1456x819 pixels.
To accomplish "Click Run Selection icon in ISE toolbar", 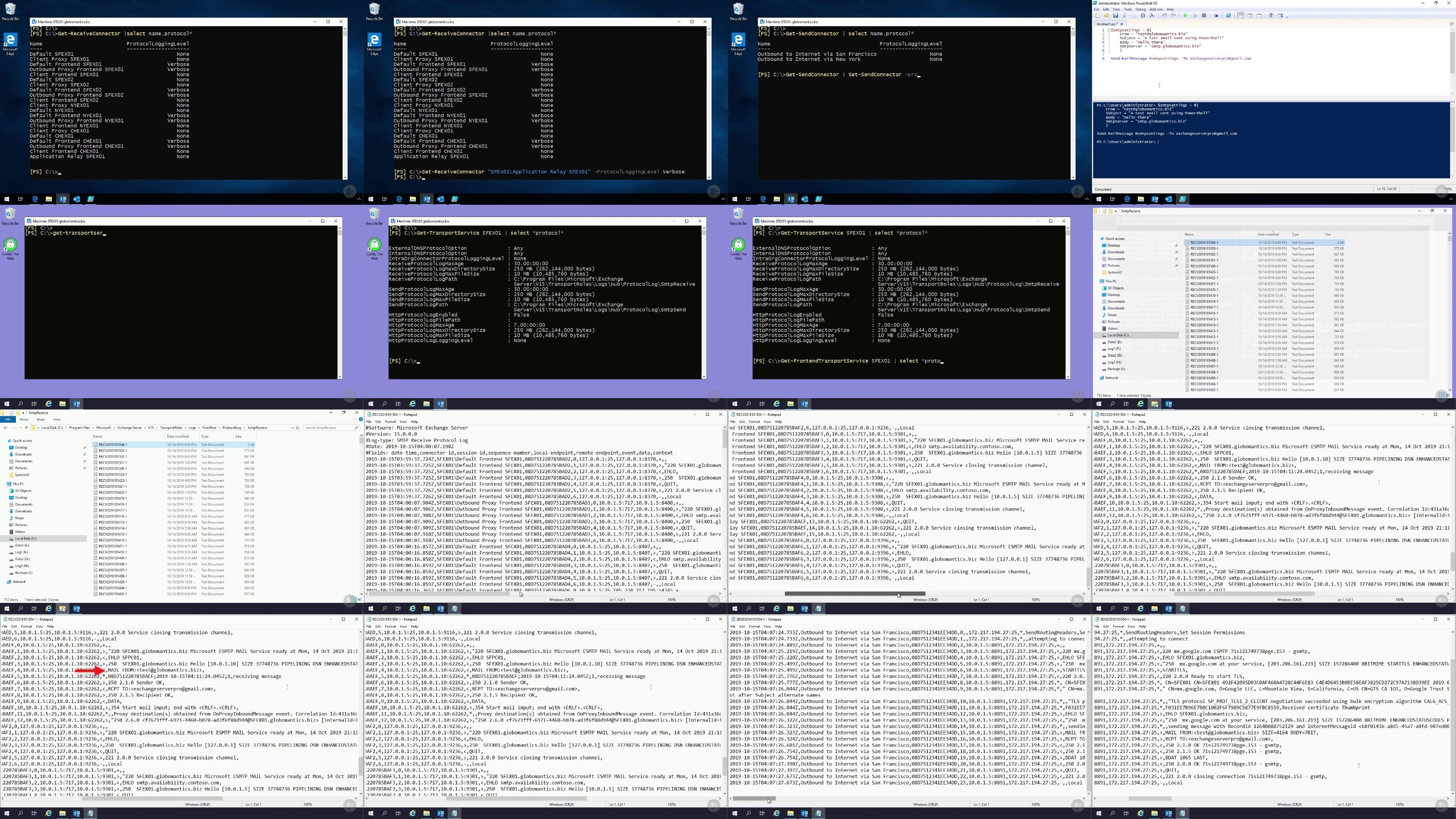I will pyautogui.click(x=1195, y=15).
